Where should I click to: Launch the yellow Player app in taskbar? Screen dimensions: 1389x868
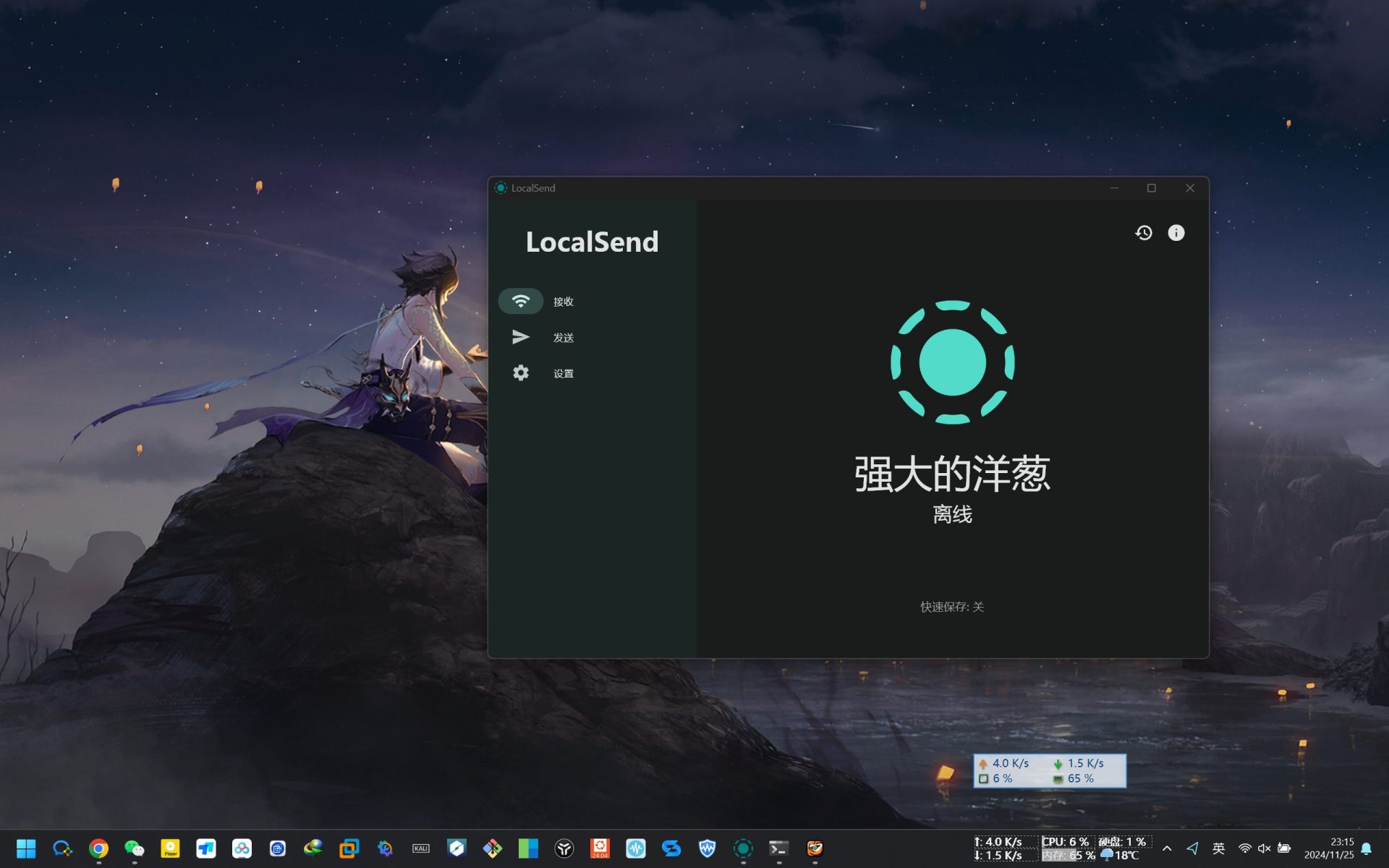tap(170, 848)
